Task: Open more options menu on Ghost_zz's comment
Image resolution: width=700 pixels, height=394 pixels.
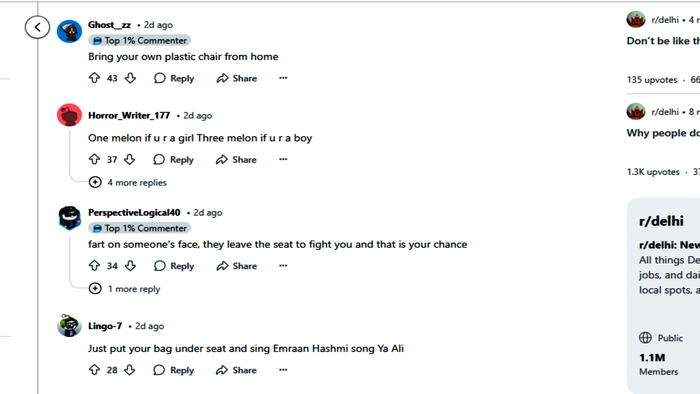Action: point(283,78)
